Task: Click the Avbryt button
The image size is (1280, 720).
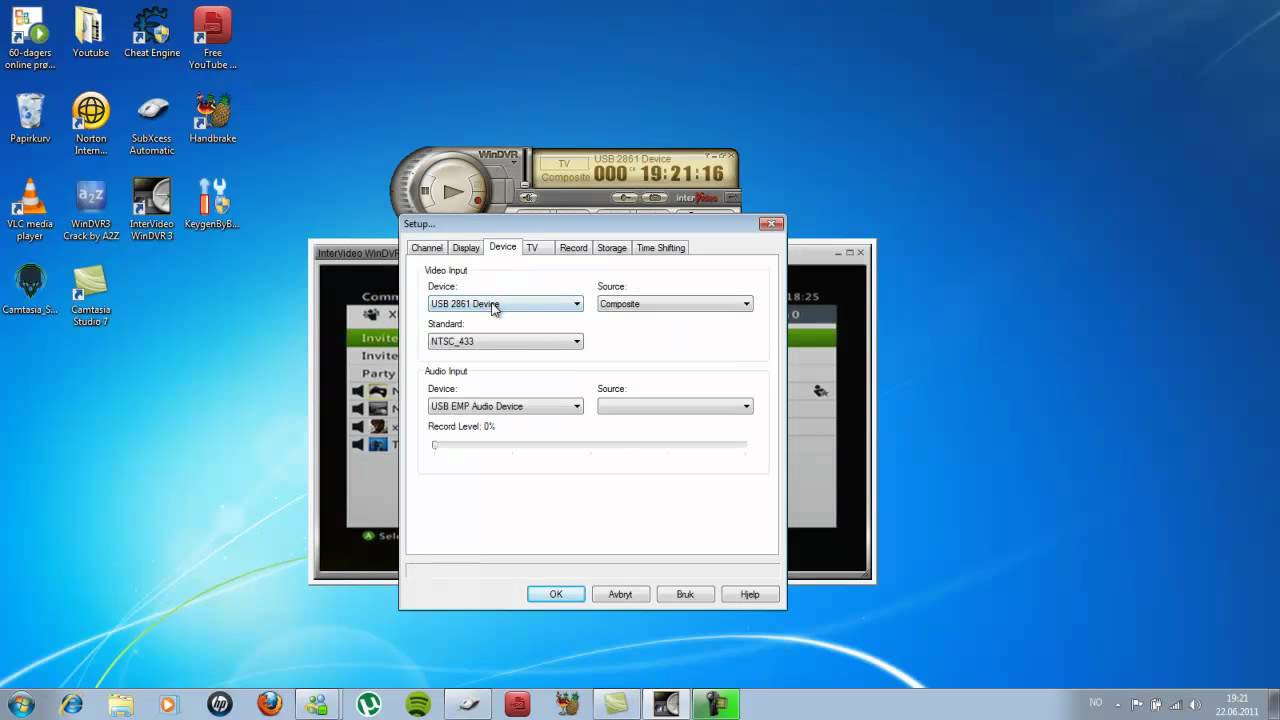Action: point(620,594)
